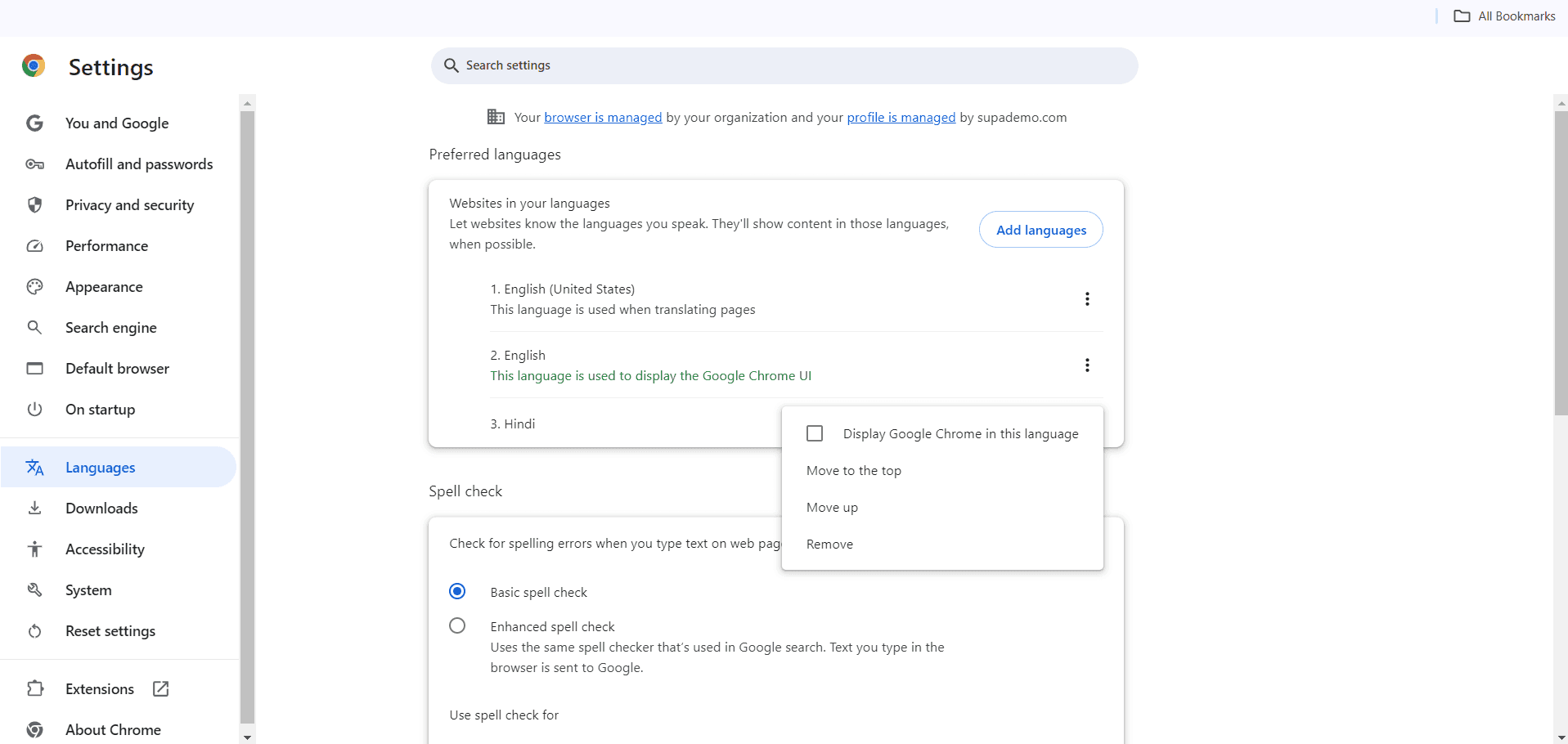The image size is (1568, 744).
Task: Click the Search engine magnifier icon
Action: tap(34, 327)
